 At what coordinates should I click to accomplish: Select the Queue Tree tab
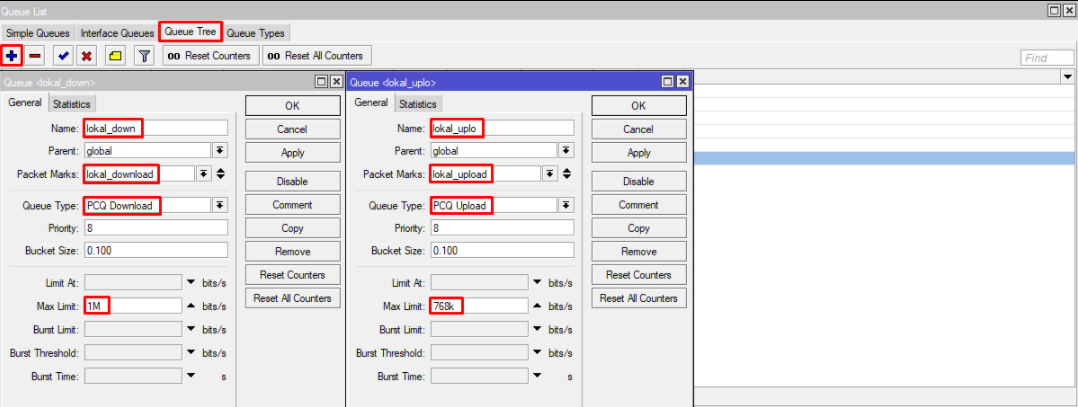tap(191, 32)
